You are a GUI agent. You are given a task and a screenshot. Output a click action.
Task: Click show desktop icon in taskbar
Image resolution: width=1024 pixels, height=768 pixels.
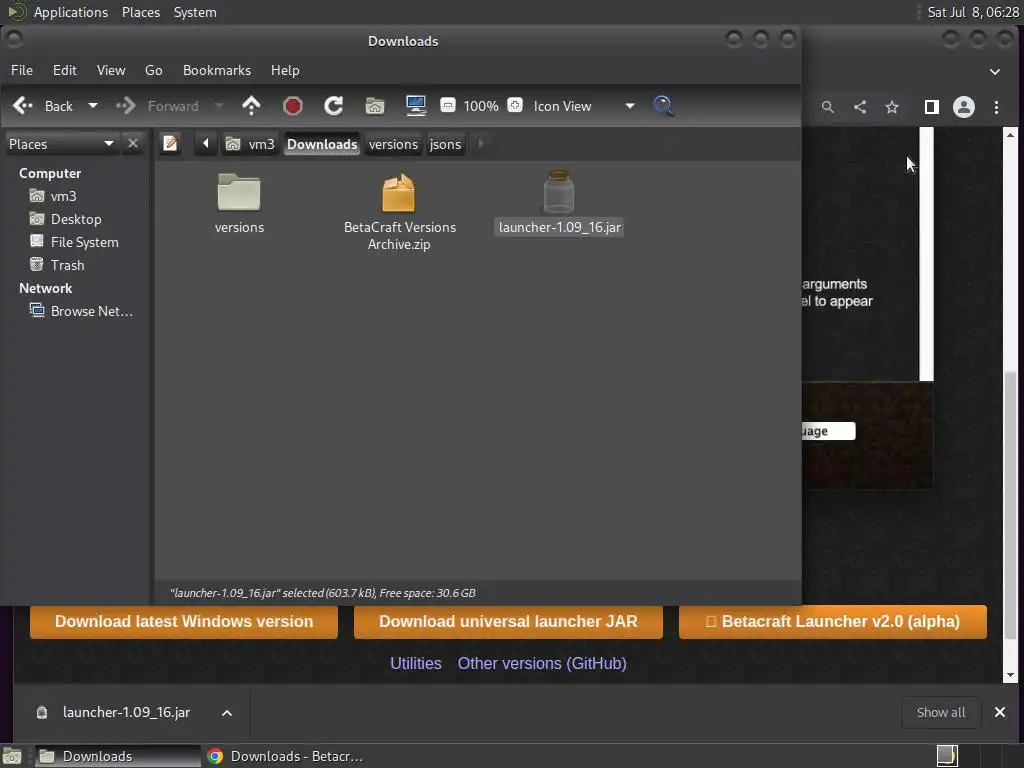[x=12, y=757]
